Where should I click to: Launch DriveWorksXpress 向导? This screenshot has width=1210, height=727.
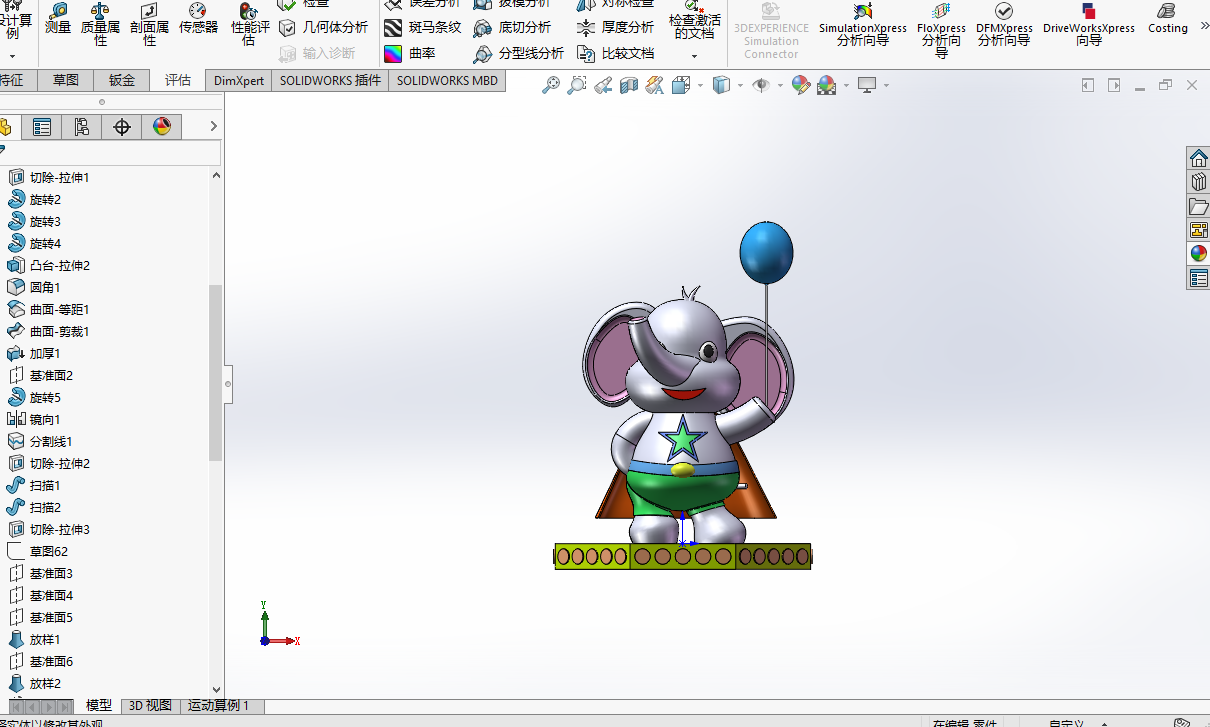pos(1089,24)
